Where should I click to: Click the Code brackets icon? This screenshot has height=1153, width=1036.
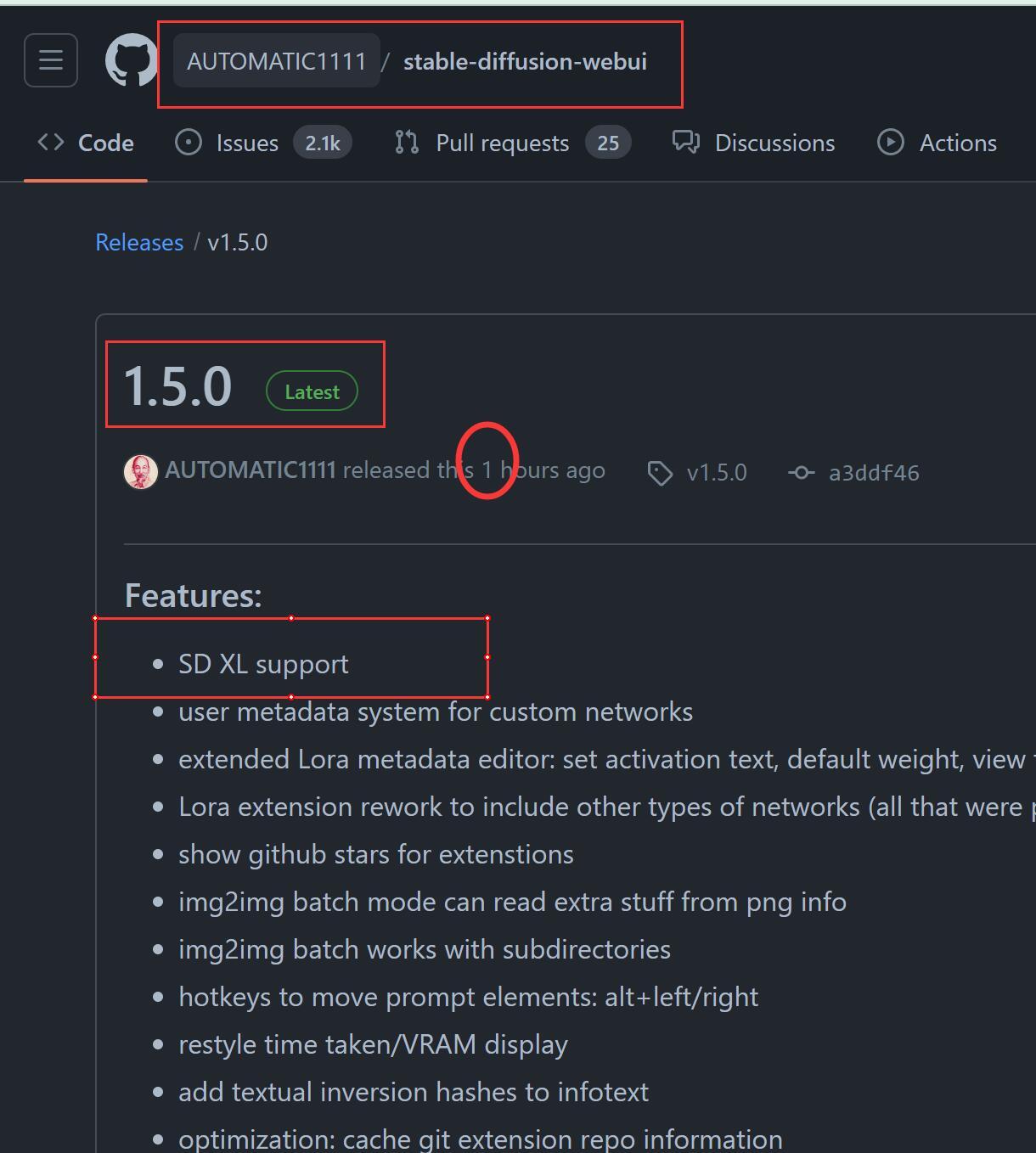pos(51,143)
